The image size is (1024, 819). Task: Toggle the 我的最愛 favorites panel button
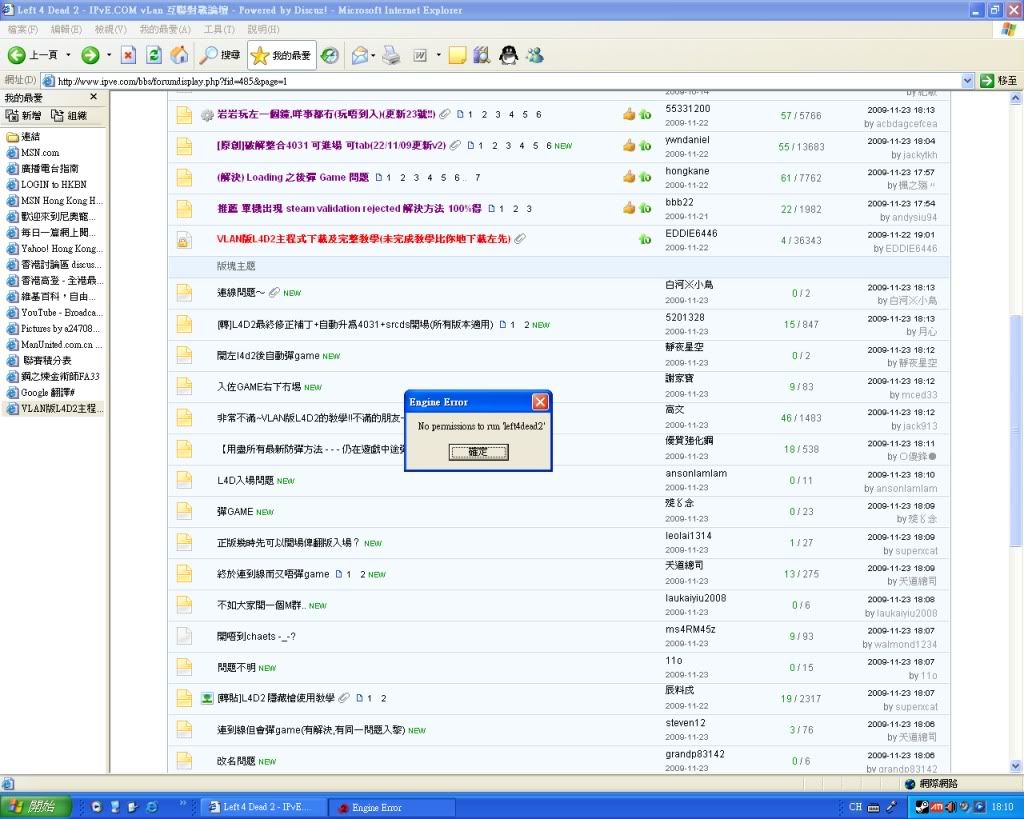281,55
